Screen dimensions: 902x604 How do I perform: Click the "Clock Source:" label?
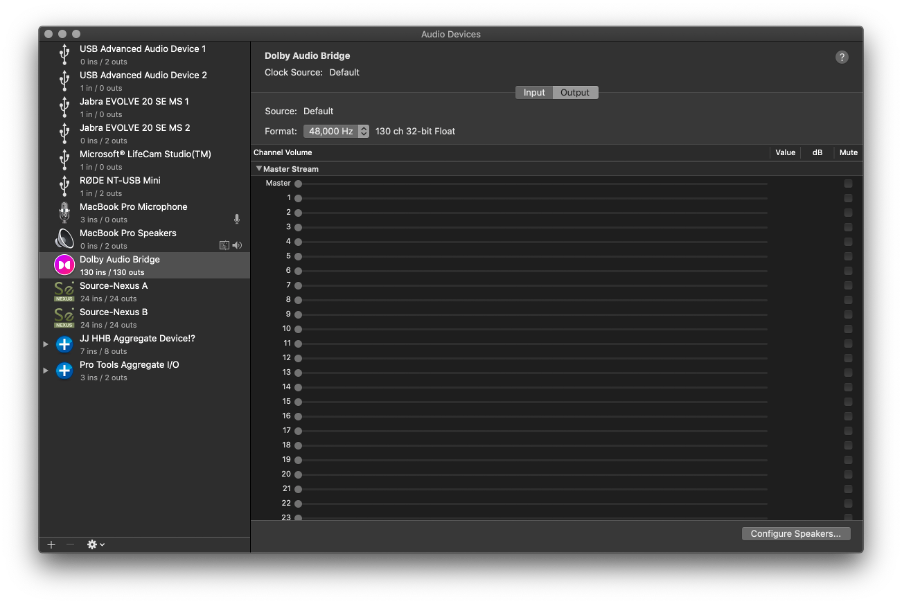pos(293,72)
